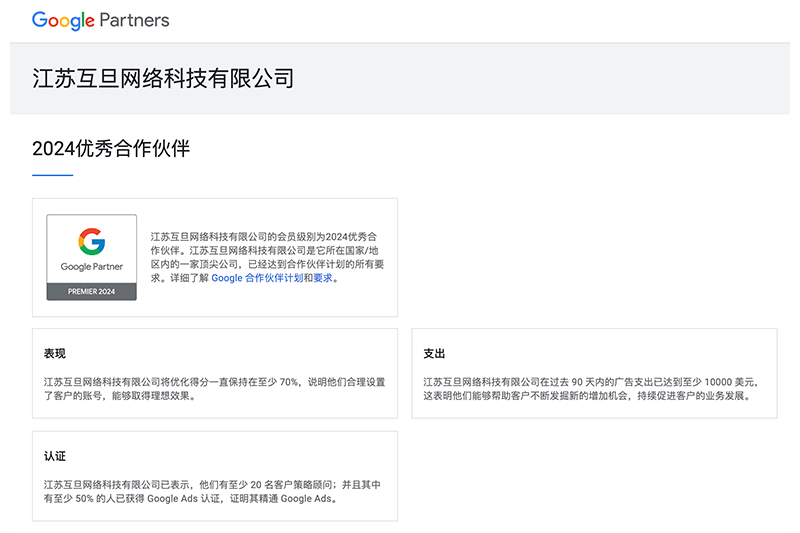Click the blue underline below section heading
The width and height of the screenshot is (800, 533).
52,175
